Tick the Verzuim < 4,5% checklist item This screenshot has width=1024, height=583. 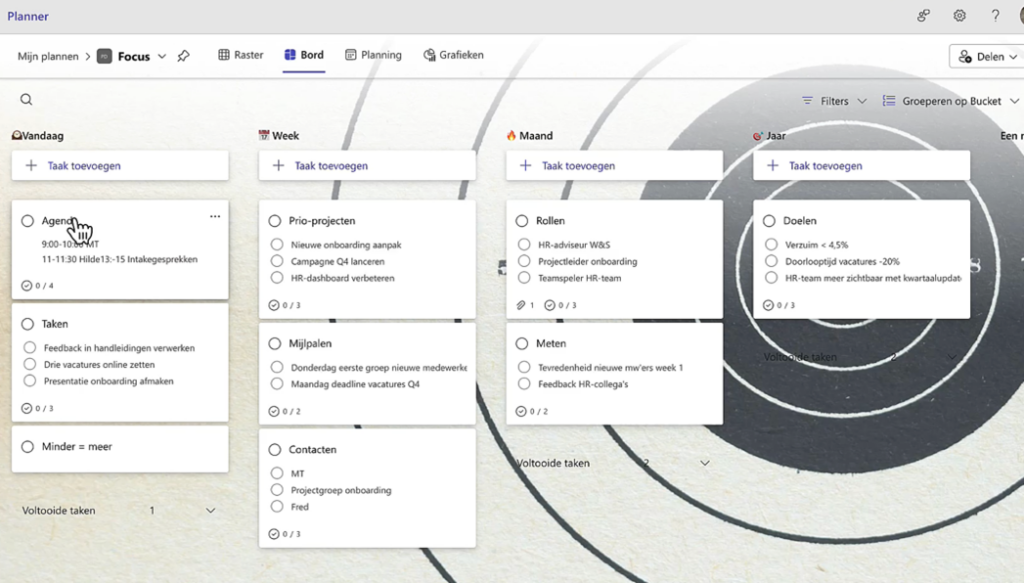(x=771, y=245)
